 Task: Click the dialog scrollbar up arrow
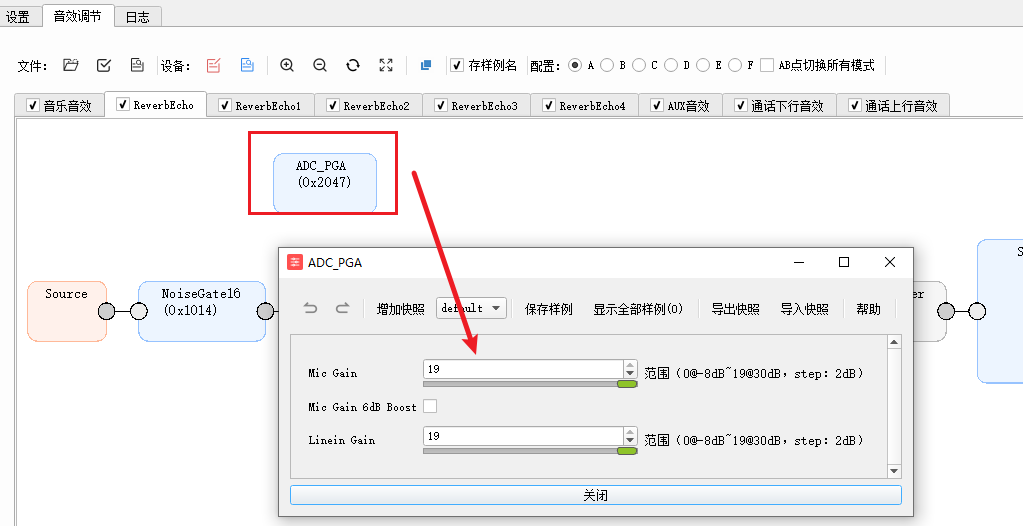pos(894,342)
